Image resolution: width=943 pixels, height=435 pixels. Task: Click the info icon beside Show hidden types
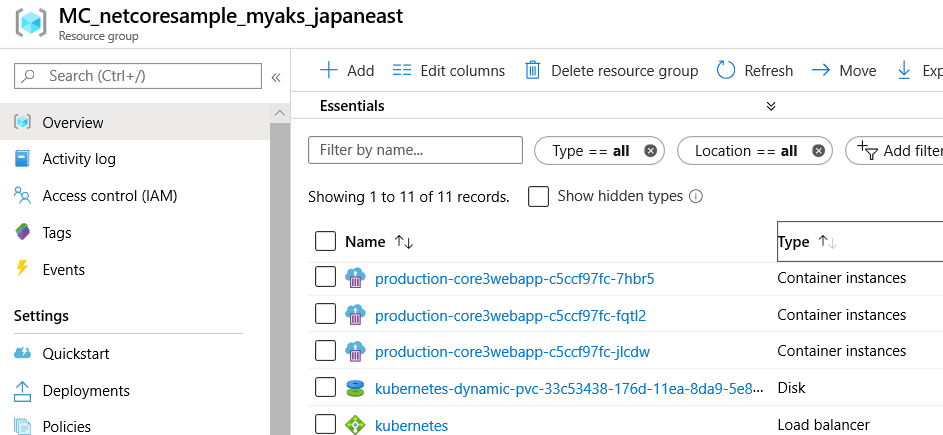696,197
